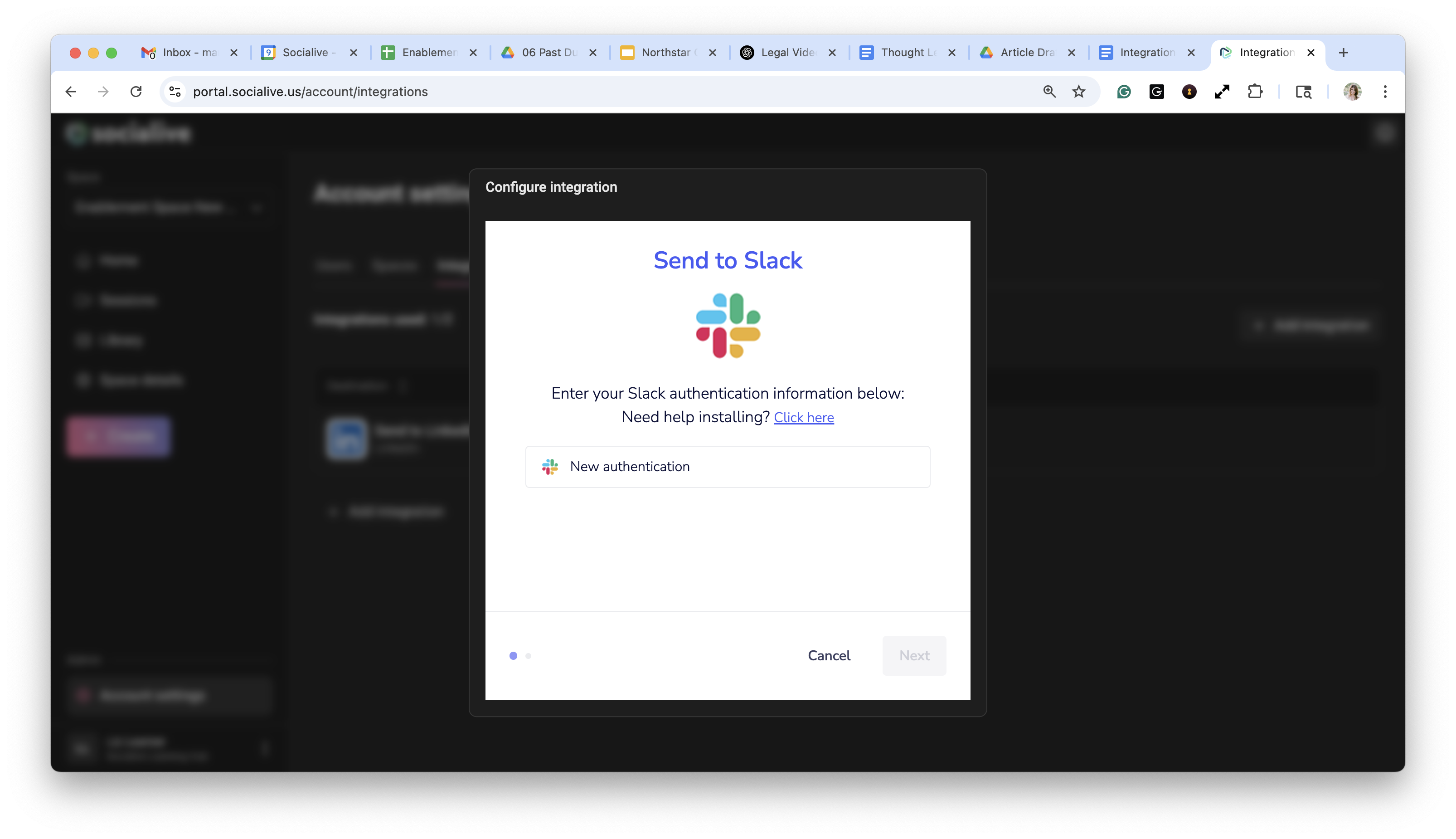Open the user profile avatar
This screenshot has width=1456, height=839.
click(1352, 92)
